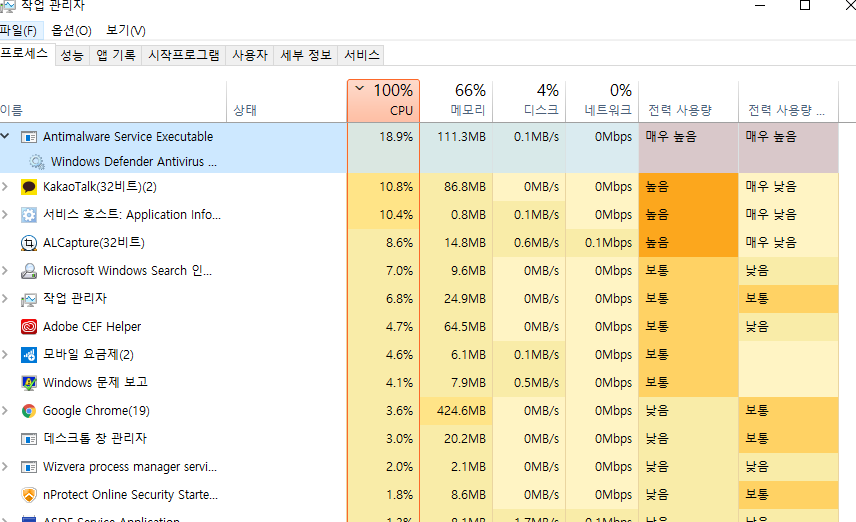Click the 서비스 호스트 Application Info gear icon

28,215
